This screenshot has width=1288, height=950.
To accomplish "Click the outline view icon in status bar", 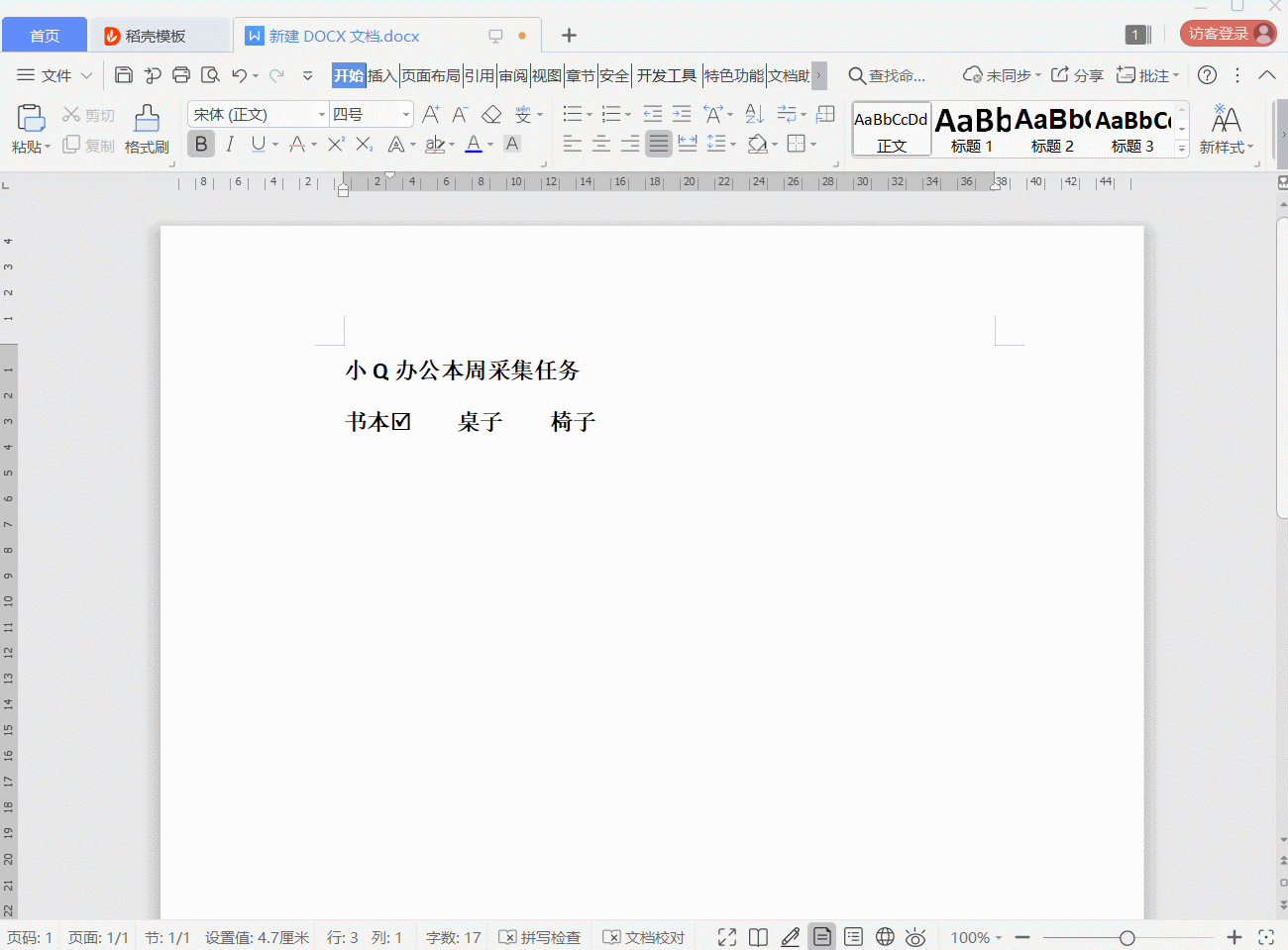I will point(853,936).
